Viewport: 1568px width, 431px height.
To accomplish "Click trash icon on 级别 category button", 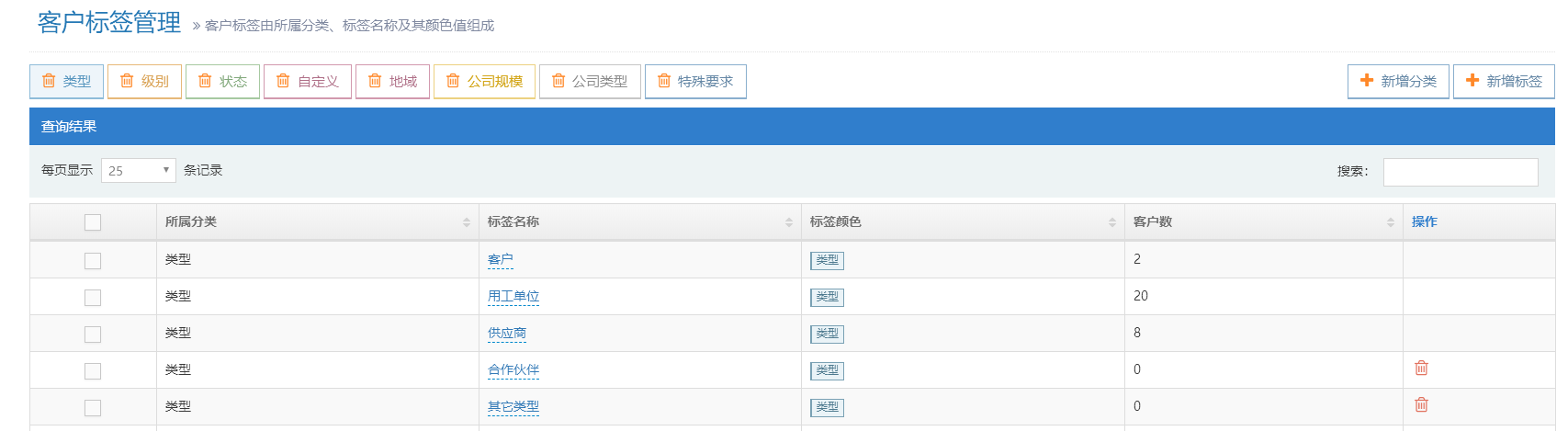I will pyautogui.click(x=127, y=81).
